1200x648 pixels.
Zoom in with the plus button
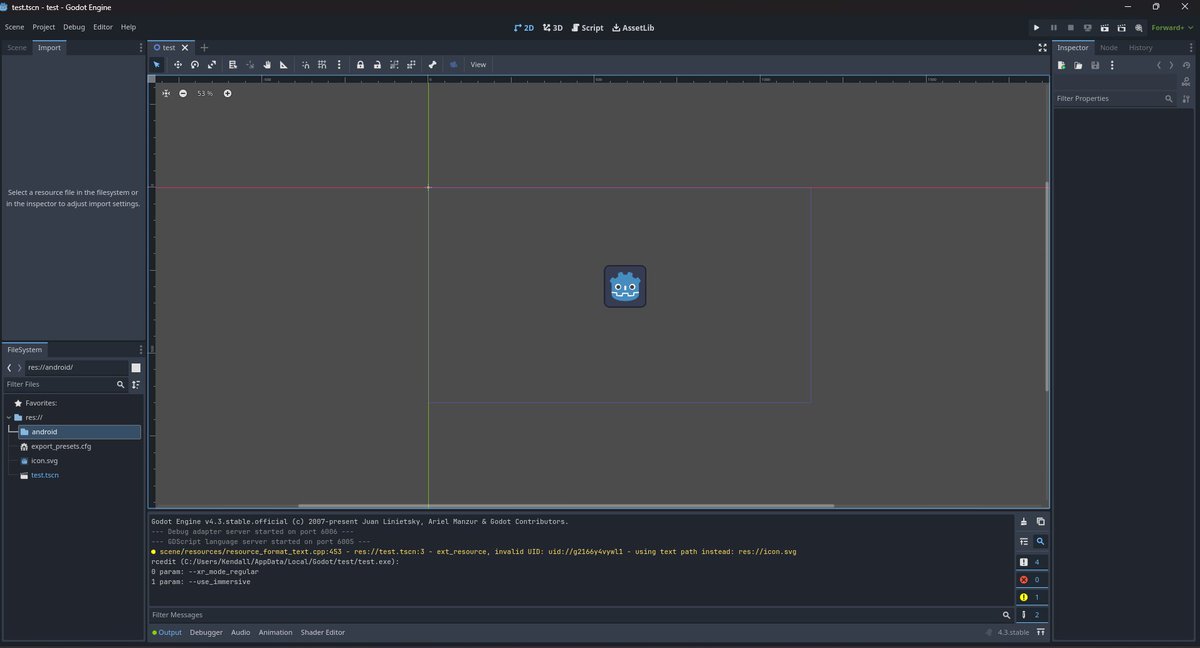point(227,93)
